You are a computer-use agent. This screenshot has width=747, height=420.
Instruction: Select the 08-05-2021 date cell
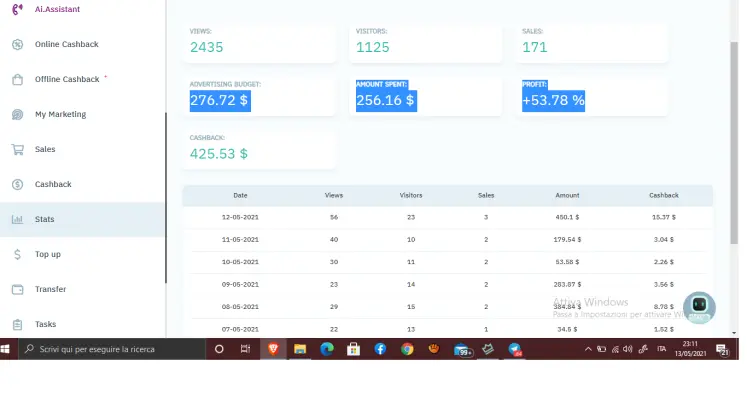240,307
